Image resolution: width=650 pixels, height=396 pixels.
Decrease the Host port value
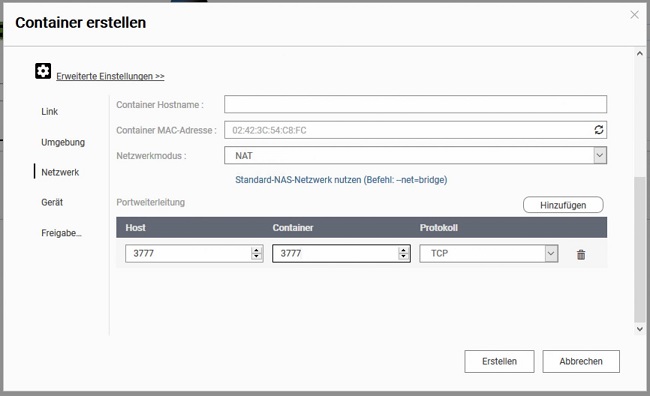point(257,257)
